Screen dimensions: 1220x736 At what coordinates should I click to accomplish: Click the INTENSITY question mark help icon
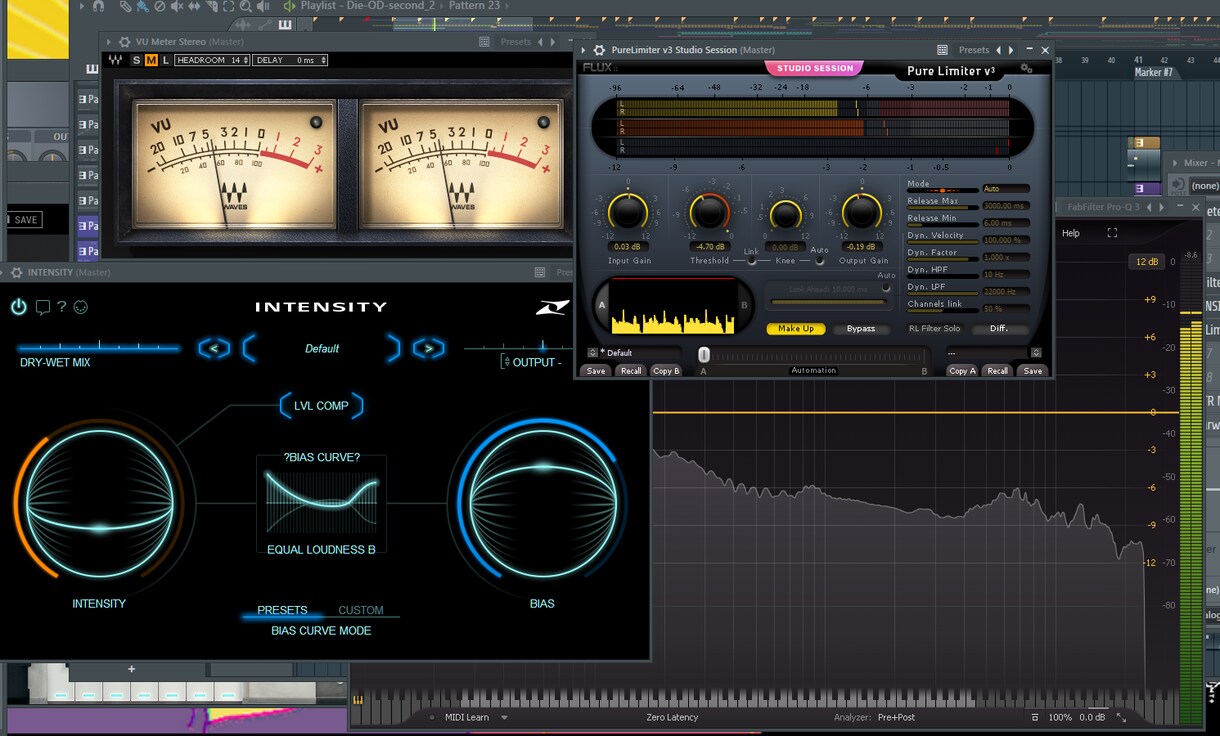pyautogui.click(x=62, y=307)
